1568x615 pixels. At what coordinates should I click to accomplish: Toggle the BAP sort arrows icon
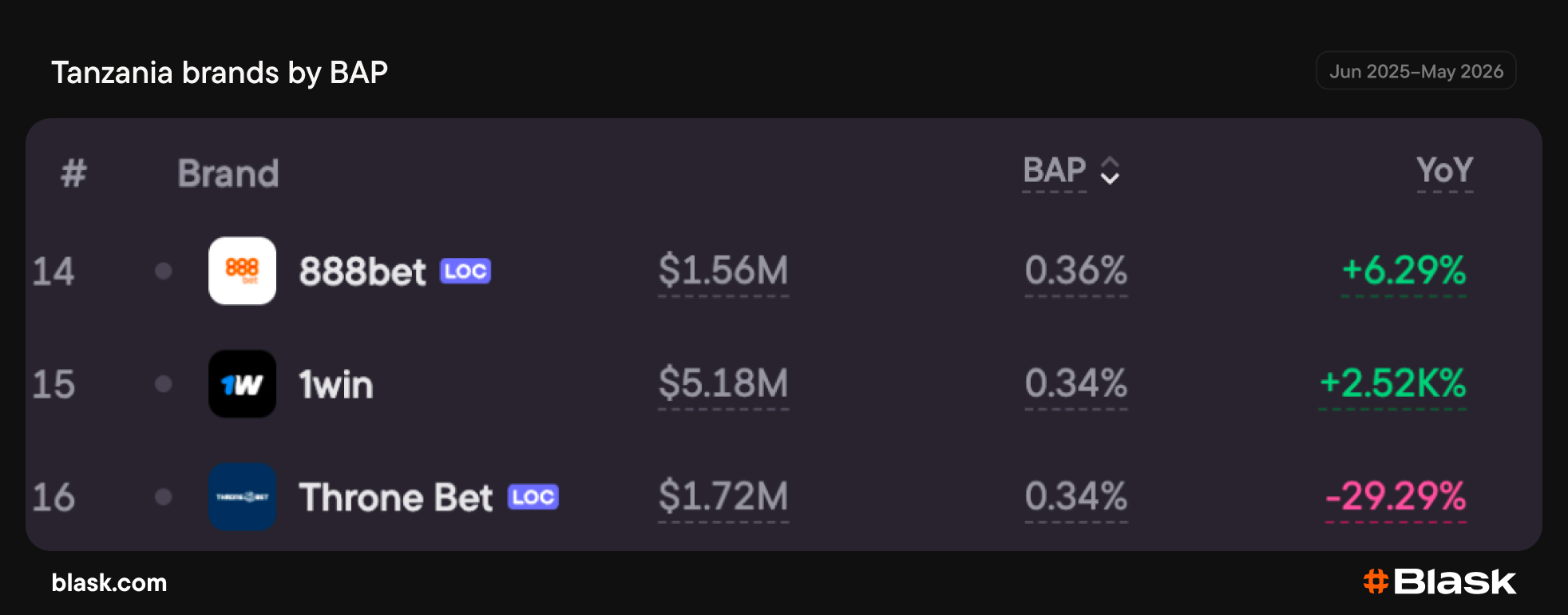point(1110,170)
